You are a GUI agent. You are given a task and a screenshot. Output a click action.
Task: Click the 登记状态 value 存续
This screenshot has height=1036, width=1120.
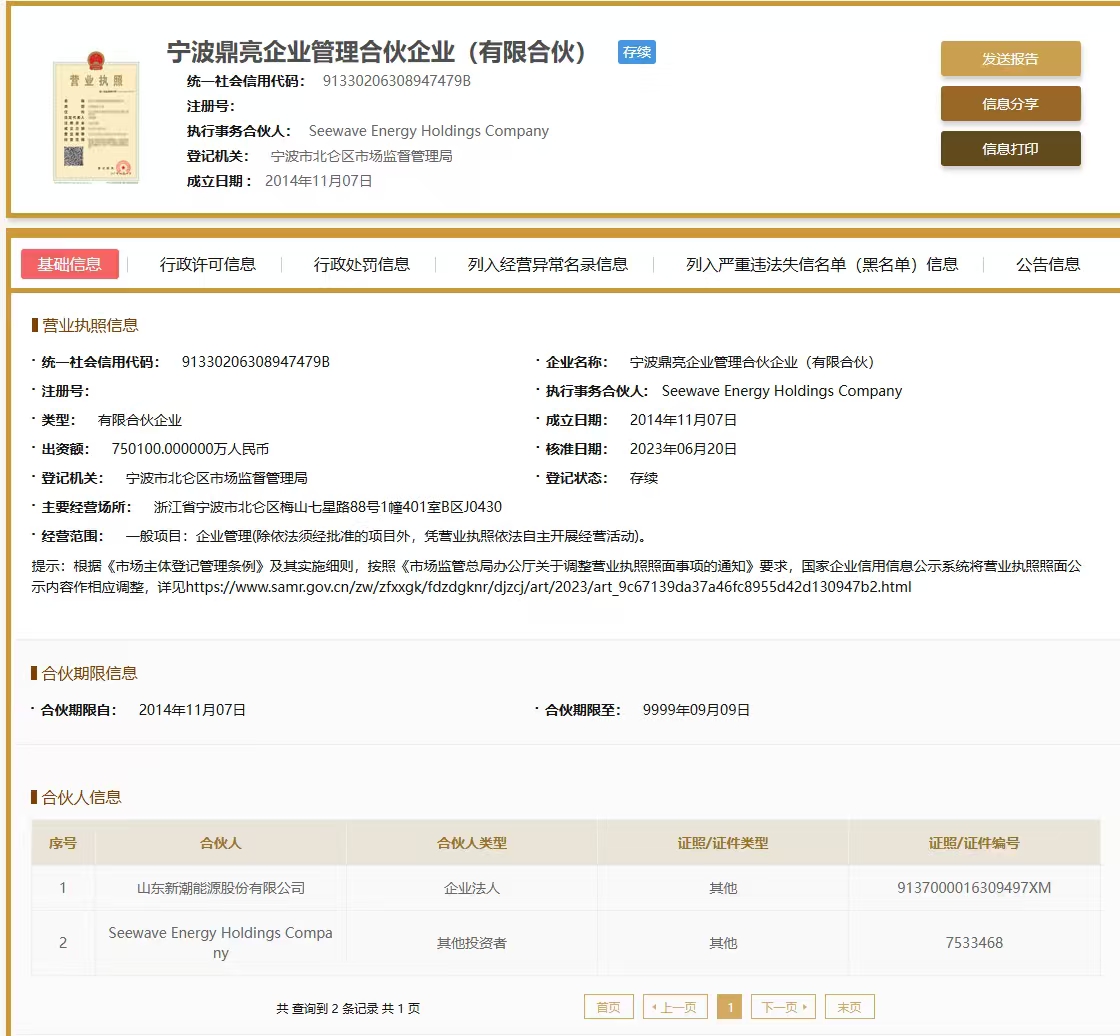644,478
